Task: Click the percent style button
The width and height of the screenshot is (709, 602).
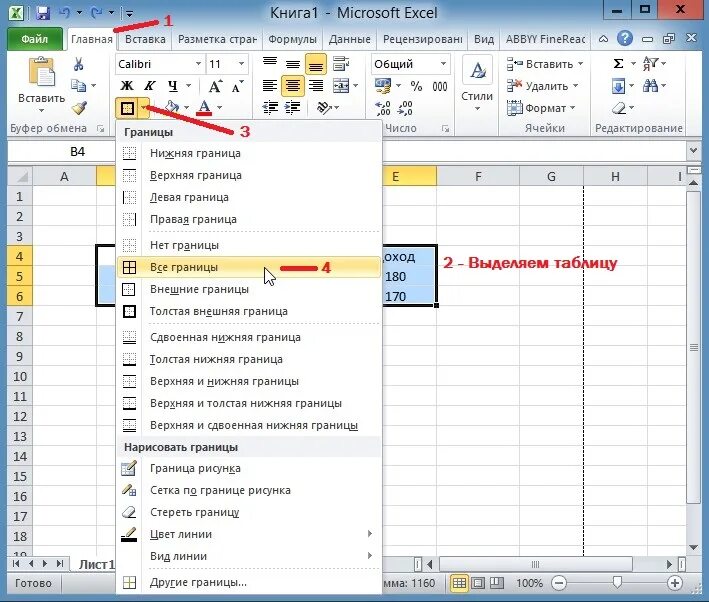Action: (416, 86)
